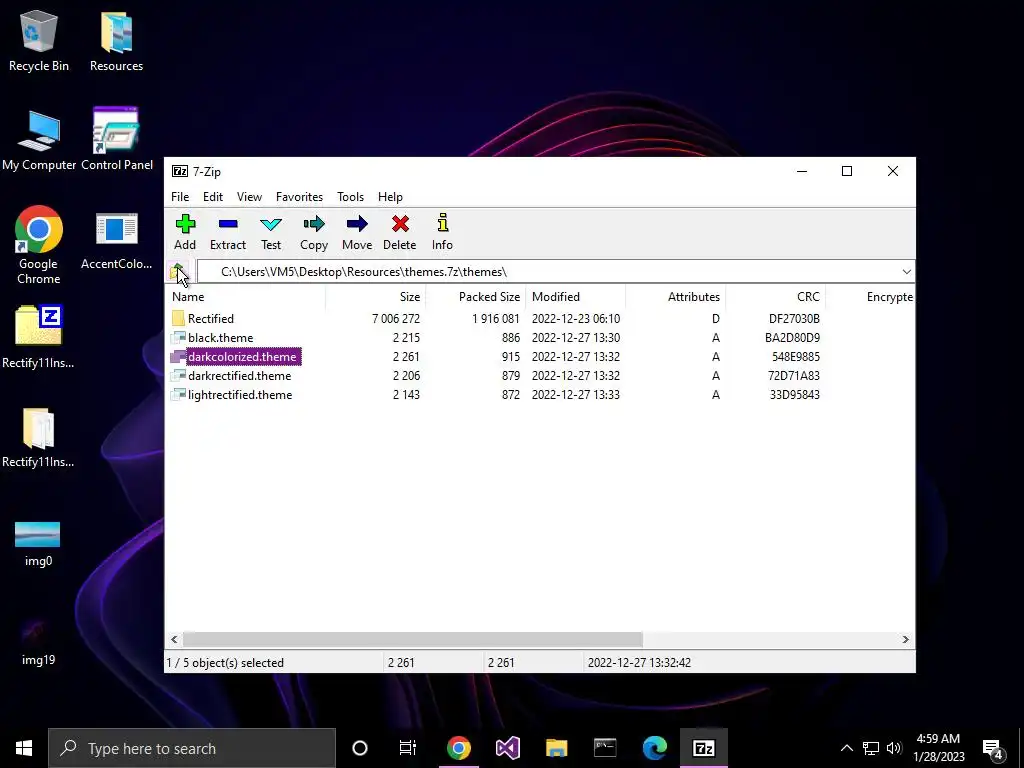Image resolution: width=1024 pixels, height=768 pixels.
Task: Sort by Size column header
Action: click(376, 296)
